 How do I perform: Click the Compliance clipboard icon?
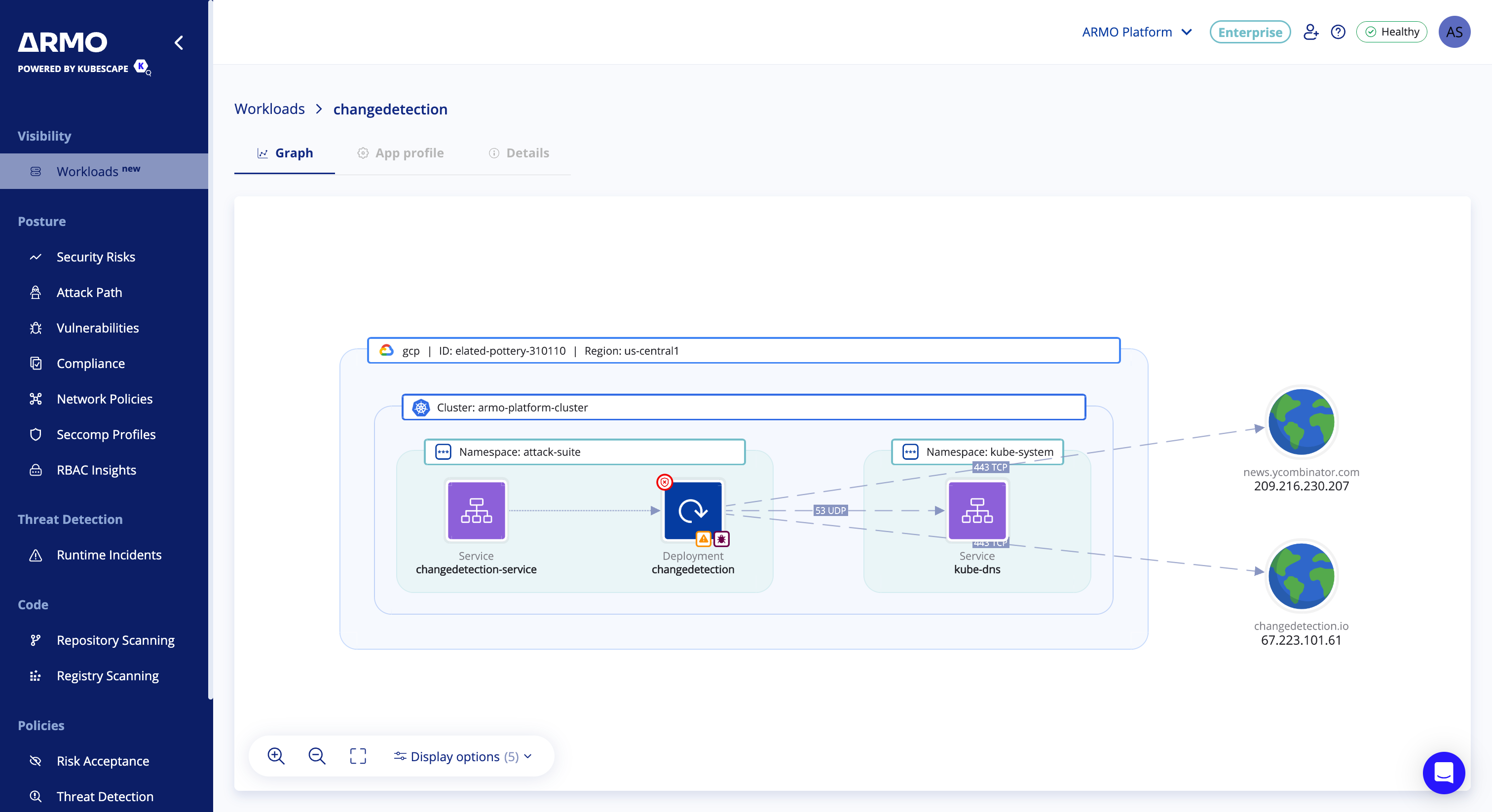click(36, 363)
